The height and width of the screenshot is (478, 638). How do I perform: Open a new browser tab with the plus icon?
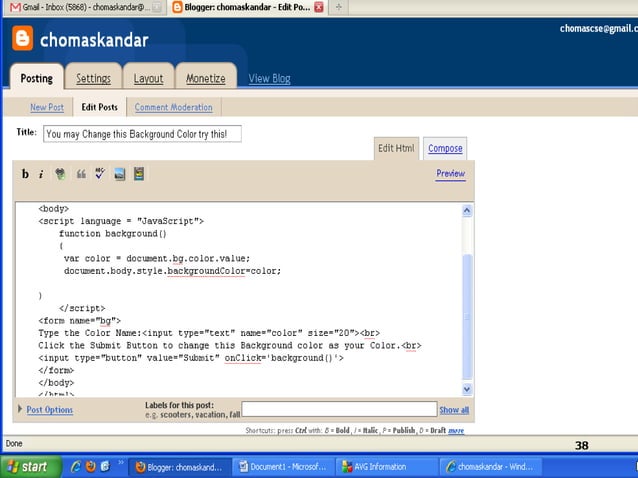[339, 7]
